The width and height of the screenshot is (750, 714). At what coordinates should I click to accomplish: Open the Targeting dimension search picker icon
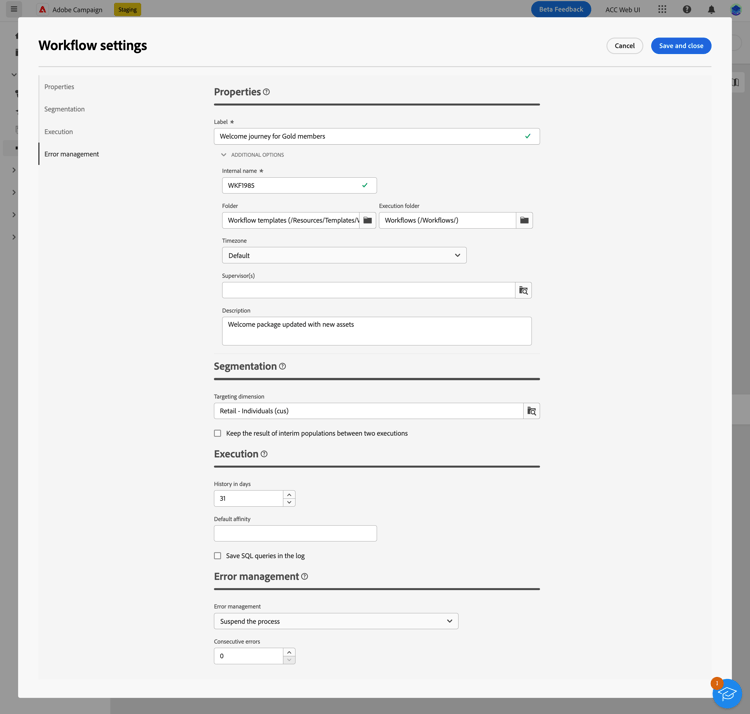click(x=531, y=411)
